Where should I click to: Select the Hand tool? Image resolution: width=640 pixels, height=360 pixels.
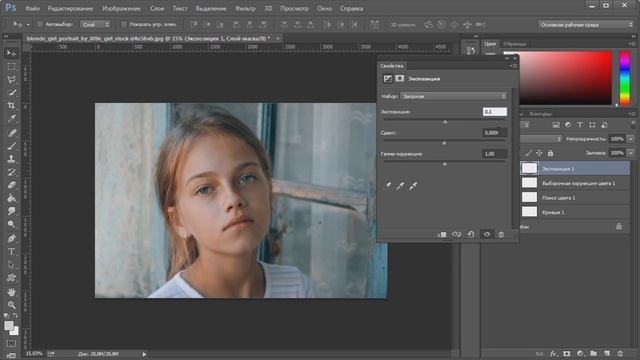click(x=11, y=292)
